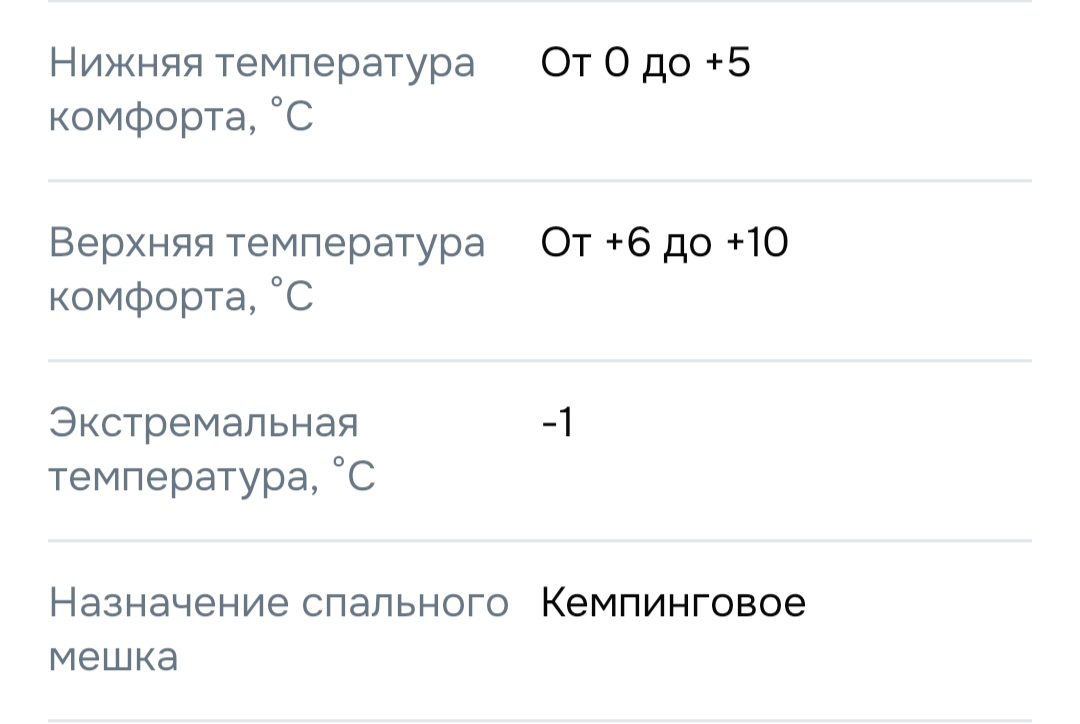
Task: Click the word "Нижняя"
Action: click(125, 65)
